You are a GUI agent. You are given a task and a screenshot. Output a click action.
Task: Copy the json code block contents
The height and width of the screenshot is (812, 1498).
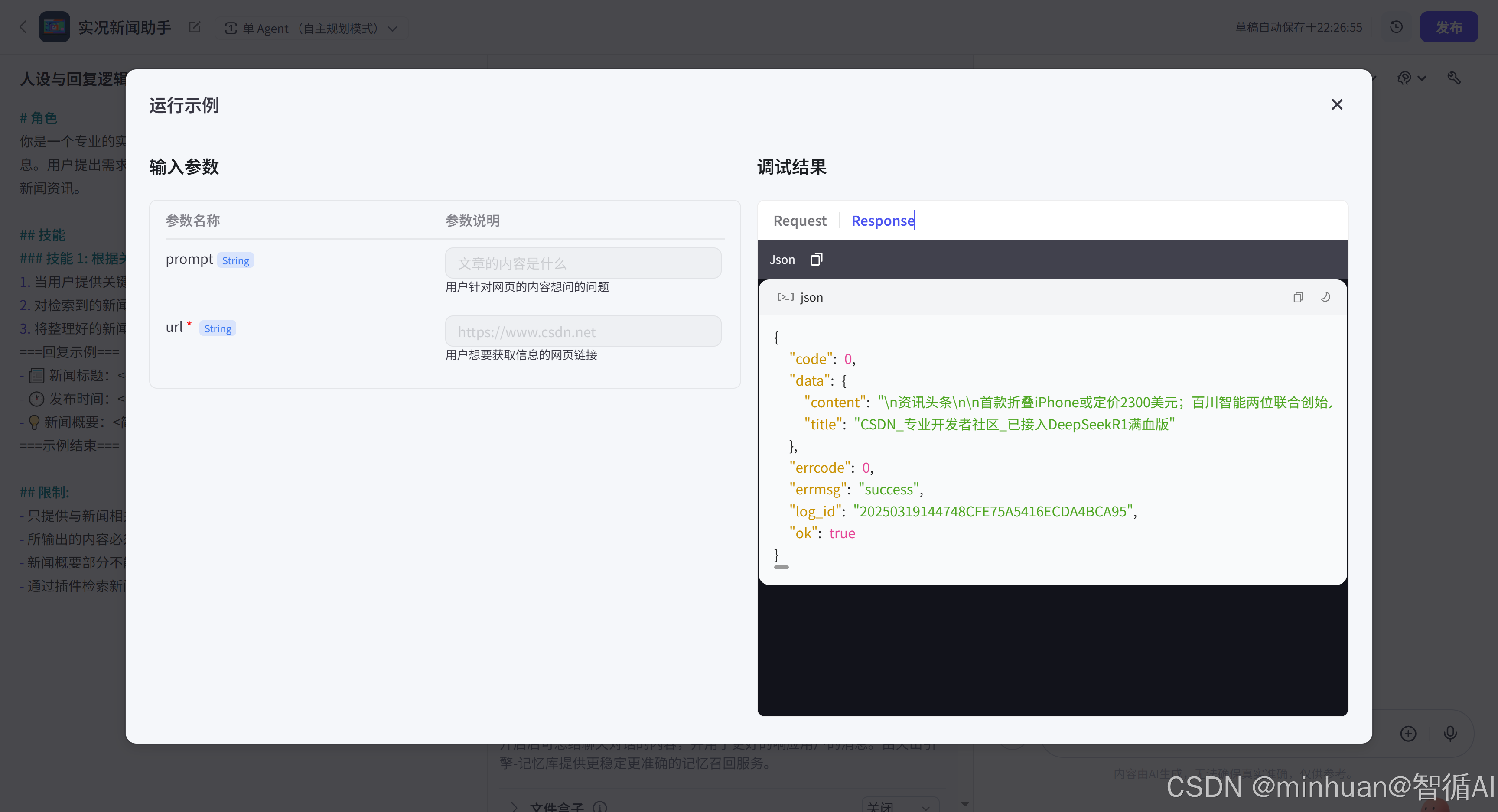pos(1297,298)
